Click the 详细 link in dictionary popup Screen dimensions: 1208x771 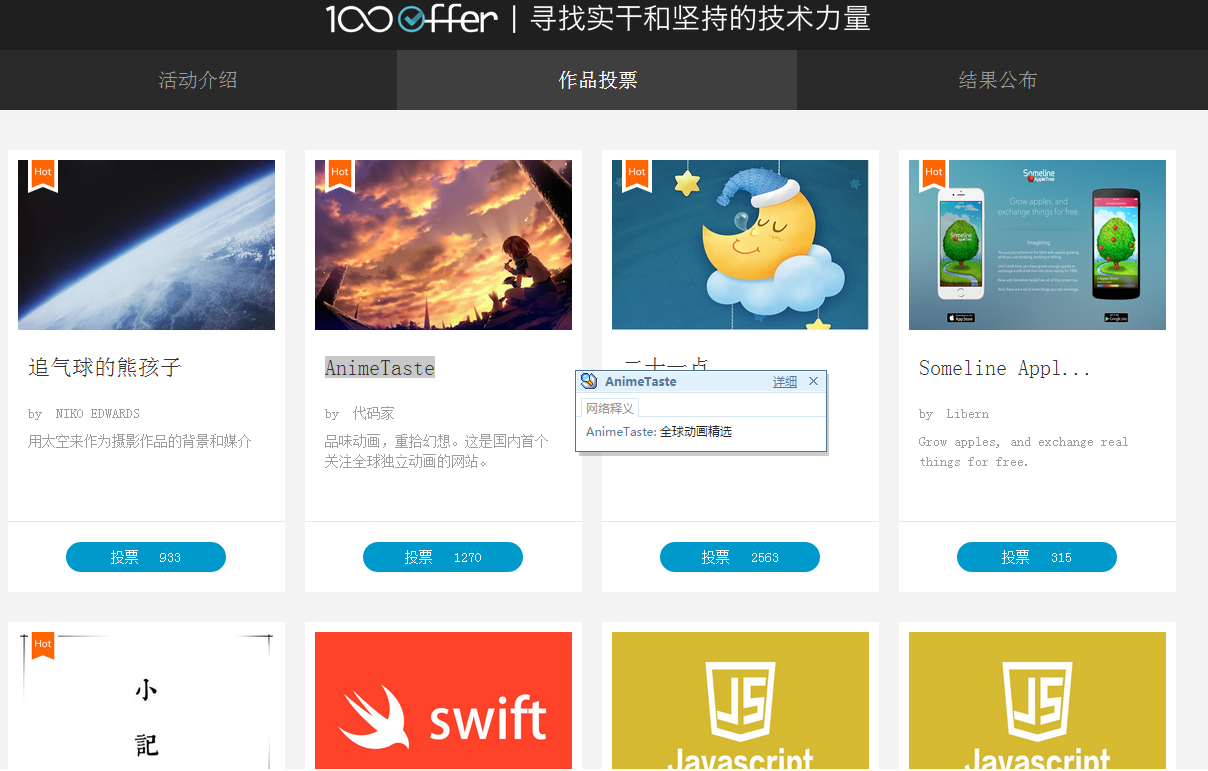[x=785, y=382]
